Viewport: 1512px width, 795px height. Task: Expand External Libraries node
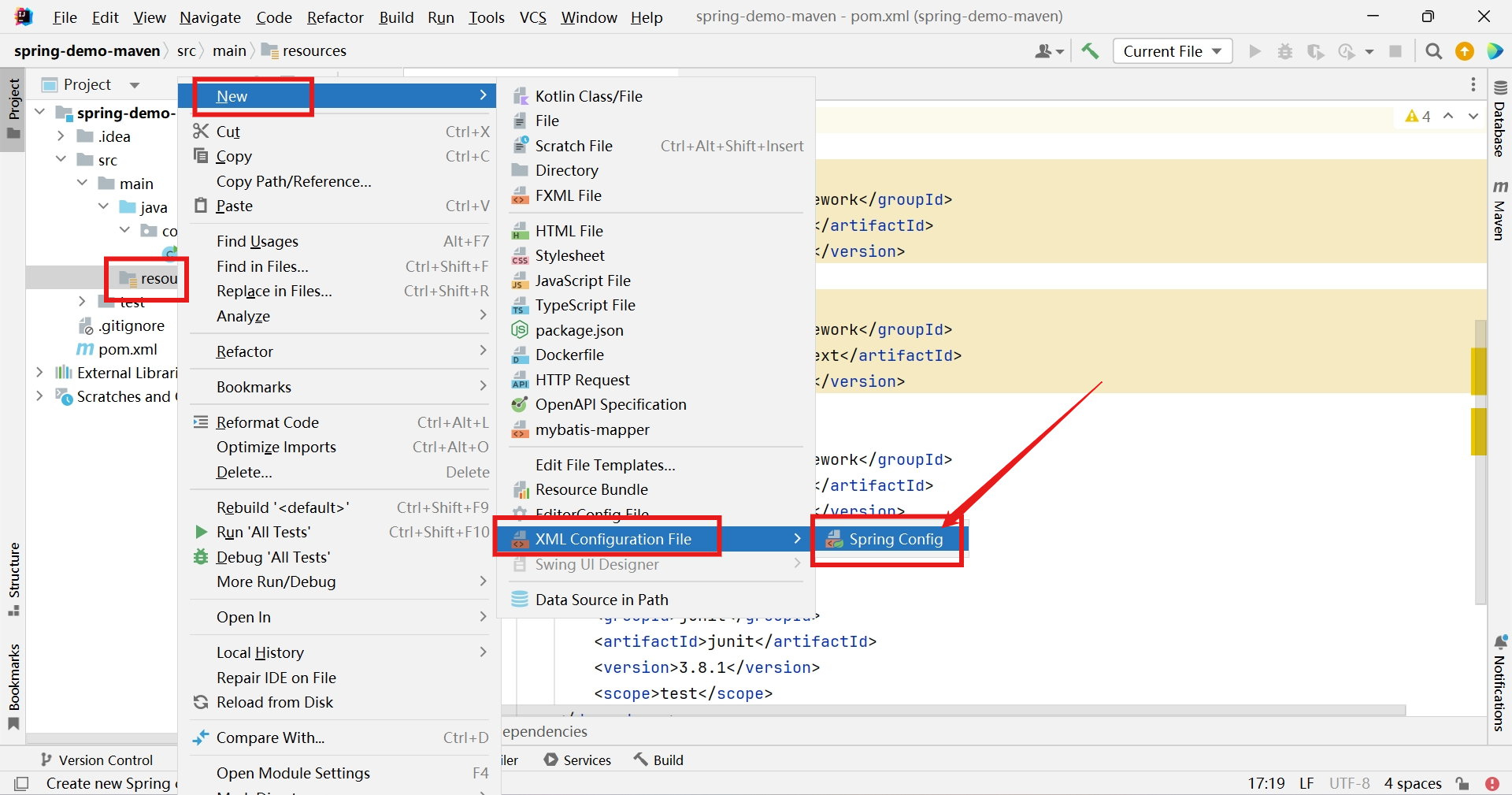click(x=39, y=373)
